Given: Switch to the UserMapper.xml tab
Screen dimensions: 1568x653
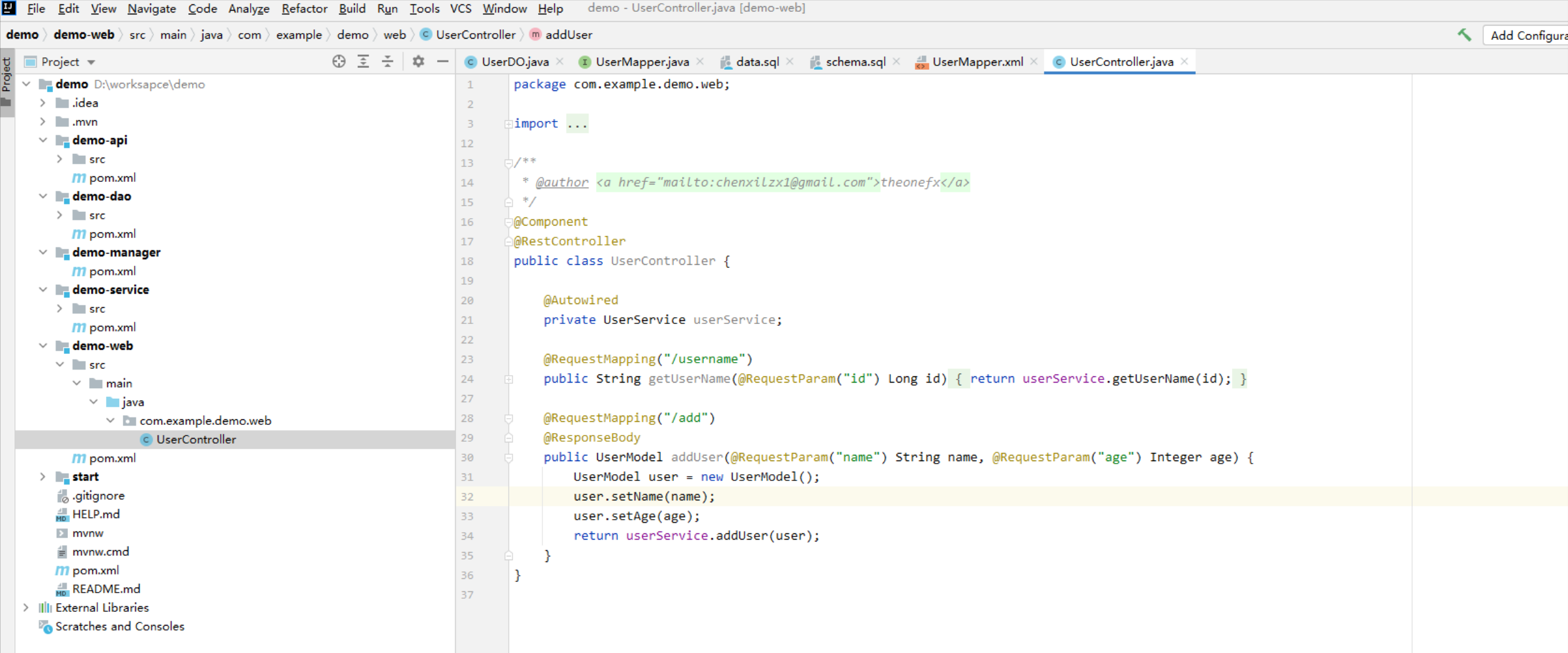Looking at the screenshot, I should click(x=976, y=62).
